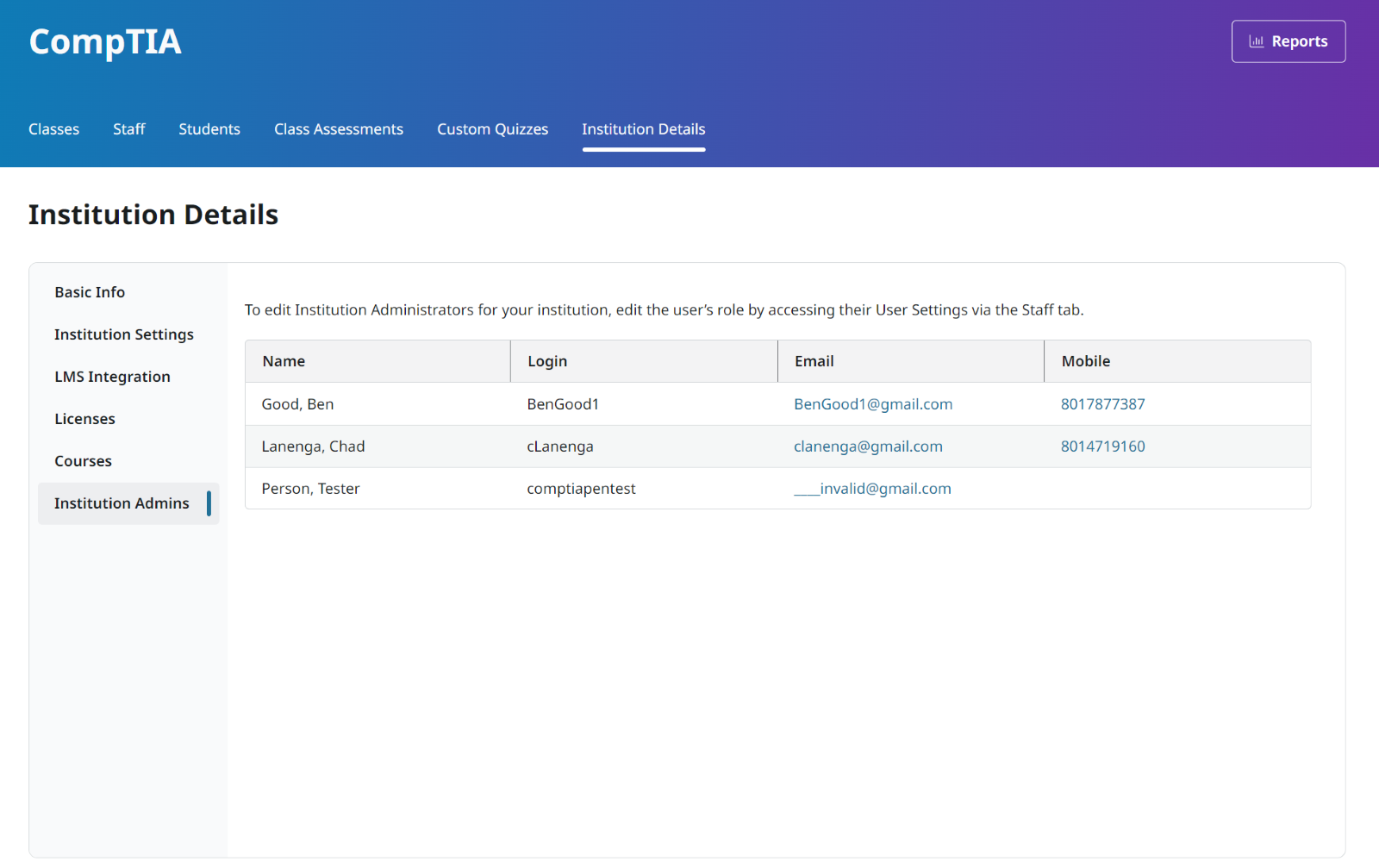The image size is (1379, 868).
Task: Click the CompTIA logo
Action: (x=105, y=42)
